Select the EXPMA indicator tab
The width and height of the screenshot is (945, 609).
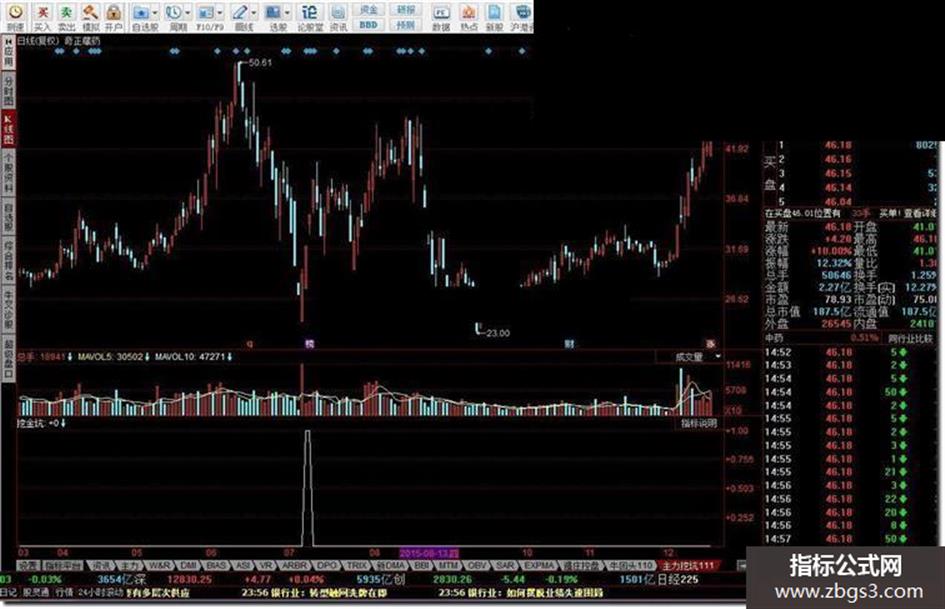pyautogui.click(x=539, y=566)
